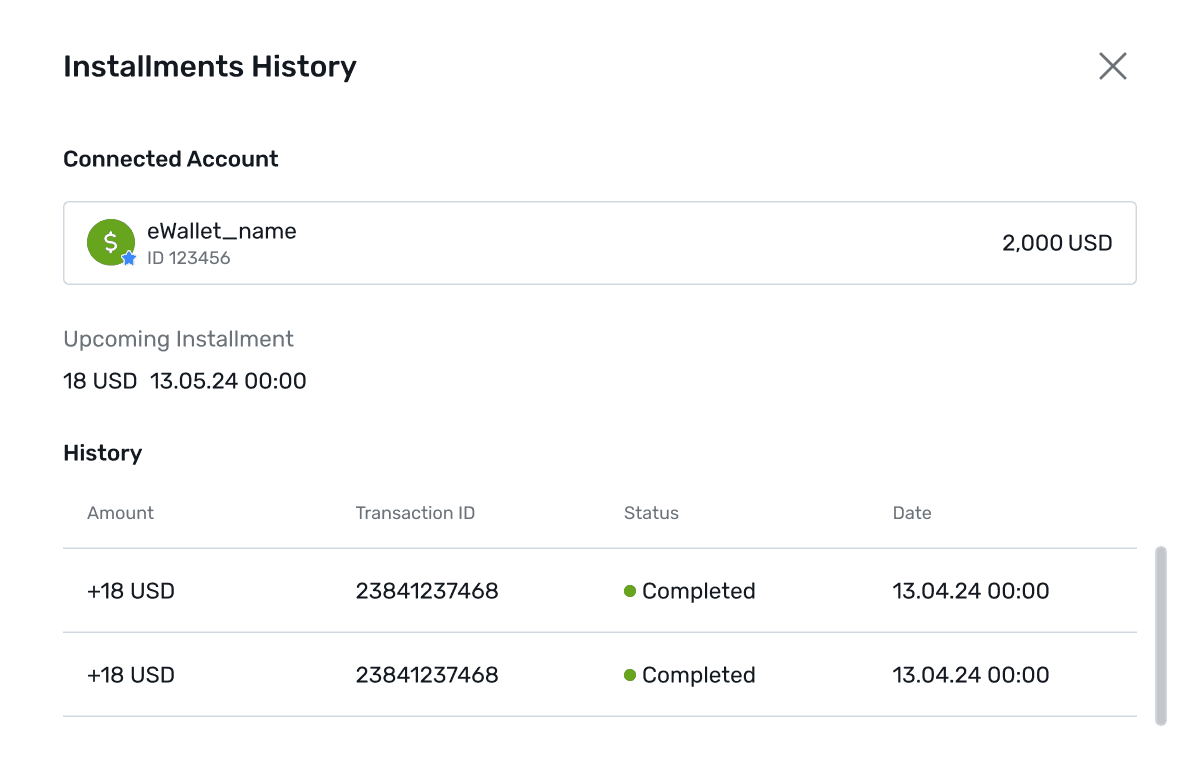The height and width of the screenshot is (777, 1200).
Task: Click the first row's transaction ID 23841237468
Action: click(427, 591)
